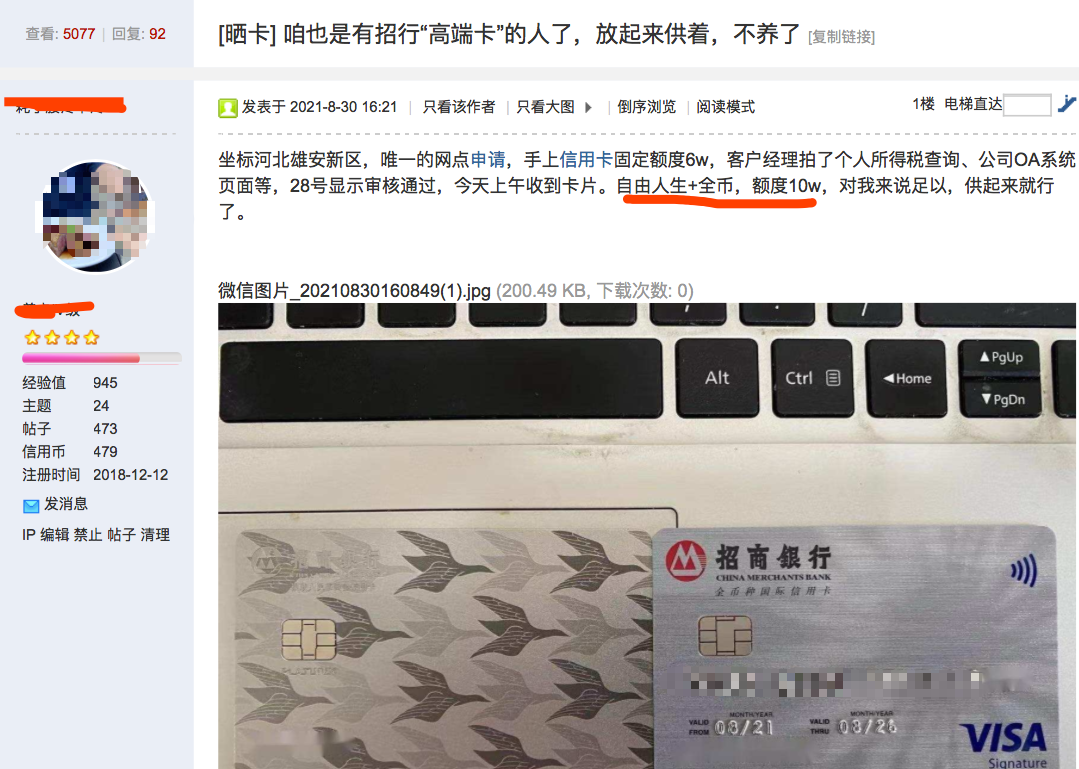Click the green author icon before post date
This screenshot has width=1079, height=769.
click(x=228, y=107)
